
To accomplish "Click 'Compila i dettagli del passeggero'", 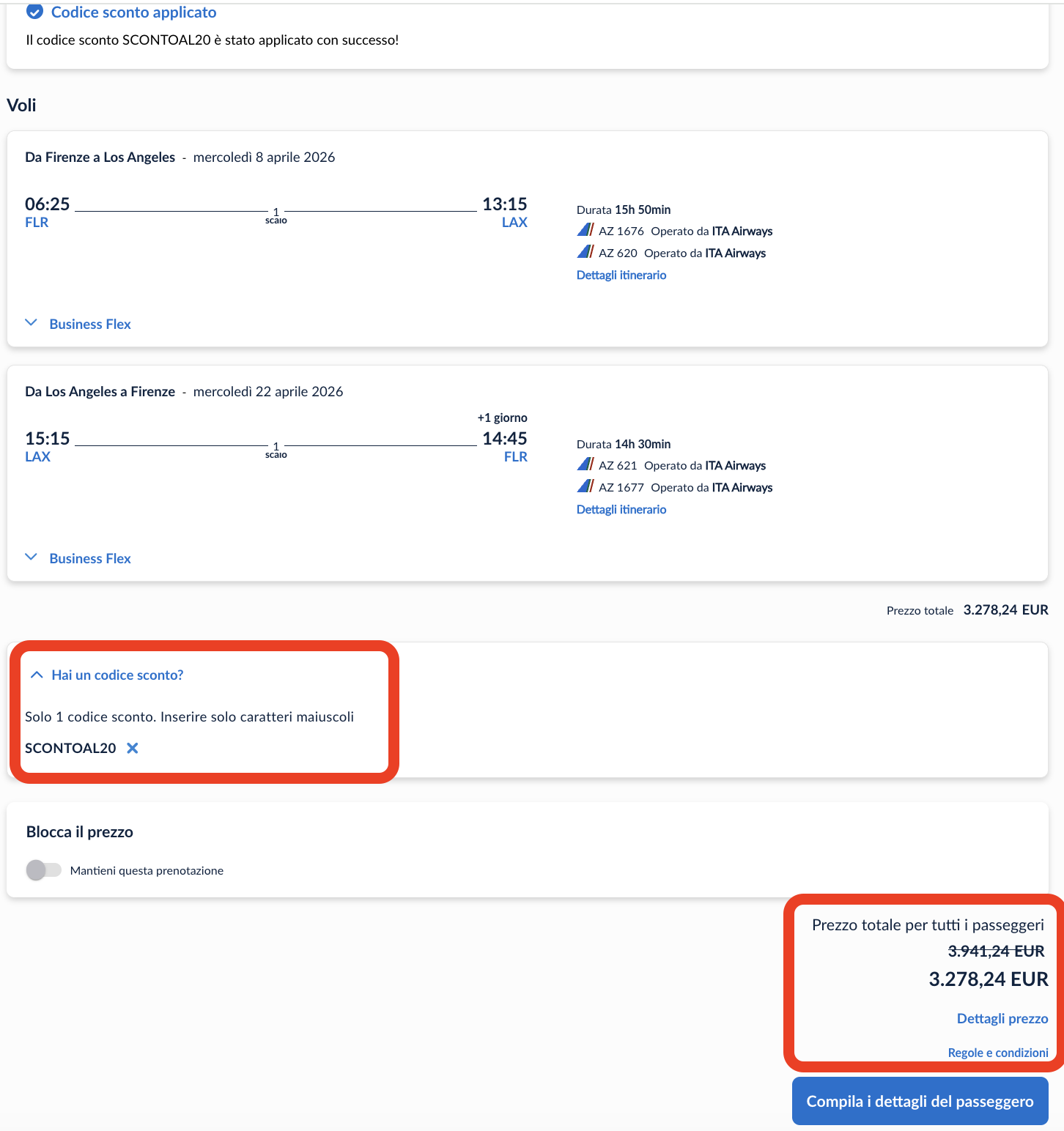I will coord(920,1101).
